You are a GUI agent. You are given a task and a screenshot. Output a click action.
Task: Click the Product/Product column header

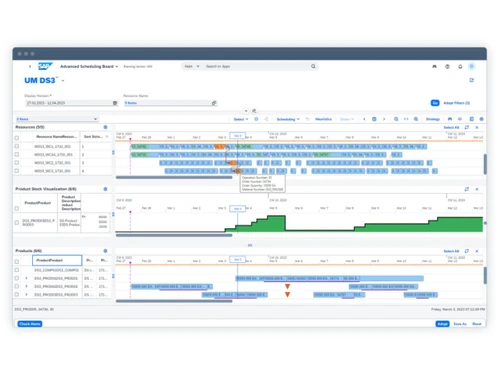tap(57, 260)
